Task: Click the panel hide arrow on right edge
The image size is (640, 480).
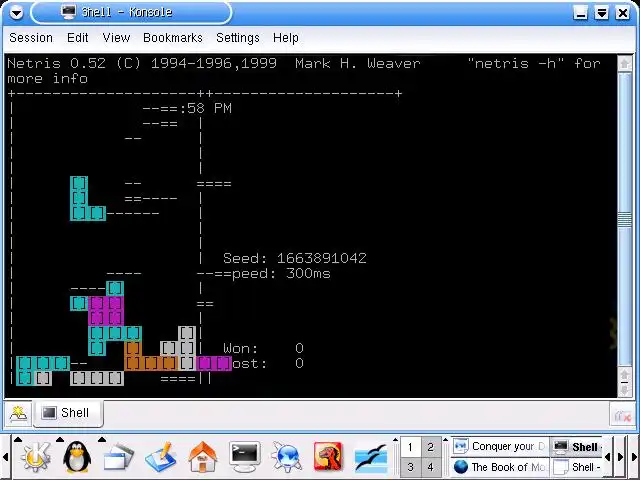Action: click(635, 457)
